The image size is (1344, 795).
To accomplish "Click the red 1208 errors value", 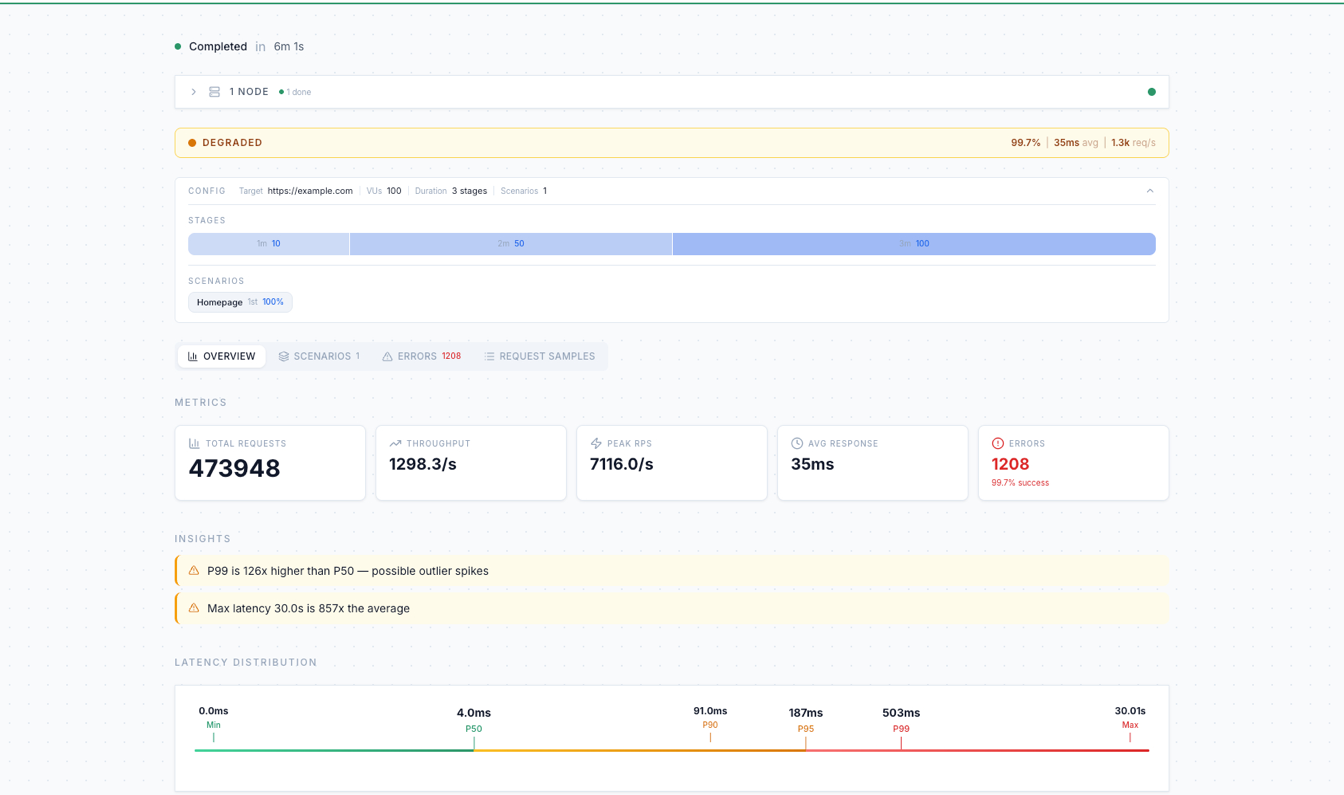I will (1010, 464).
